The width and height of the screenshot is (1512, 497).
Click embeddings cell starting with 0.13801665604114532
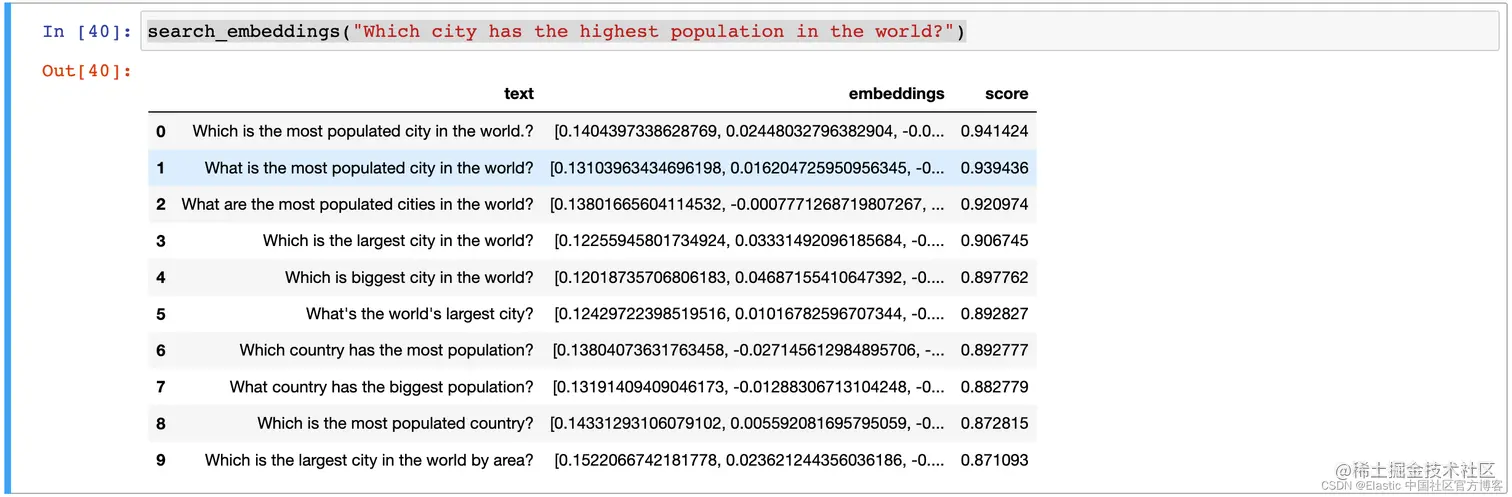point(747,204)
